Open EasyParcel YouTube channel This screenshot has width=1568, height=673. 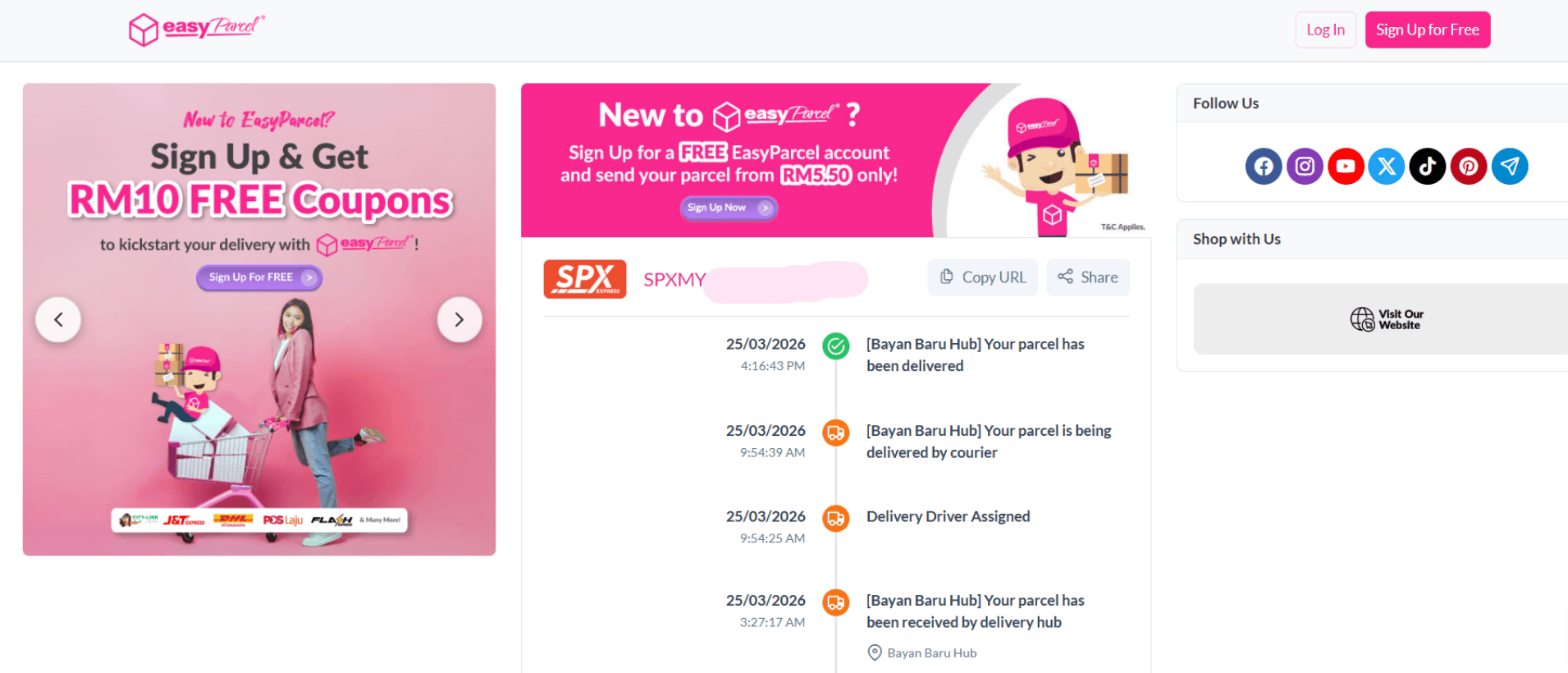pos(1346,167)
